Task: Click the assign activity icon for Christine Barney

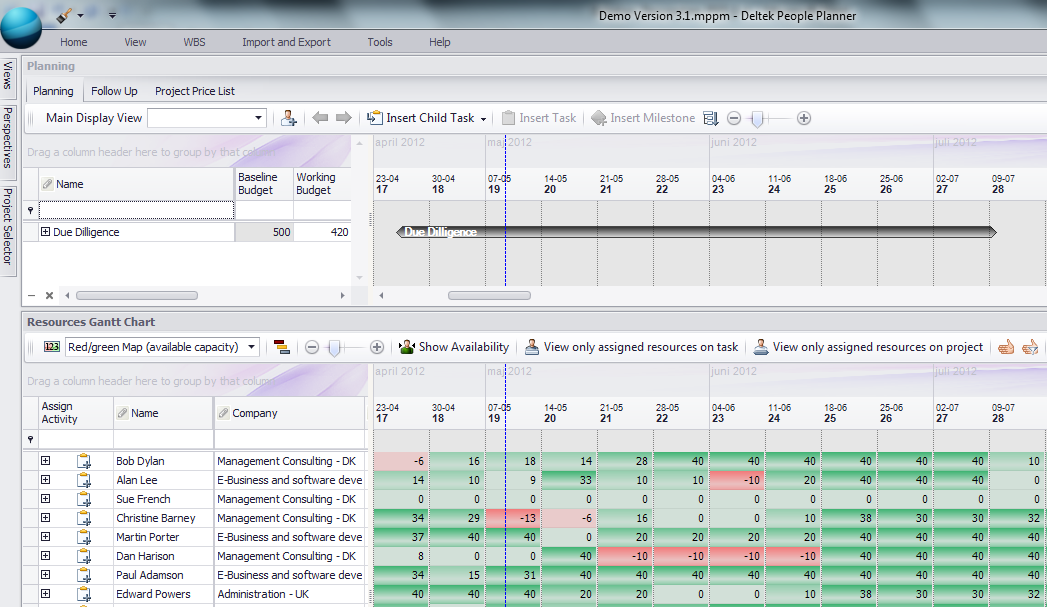Action: [84, 518]
